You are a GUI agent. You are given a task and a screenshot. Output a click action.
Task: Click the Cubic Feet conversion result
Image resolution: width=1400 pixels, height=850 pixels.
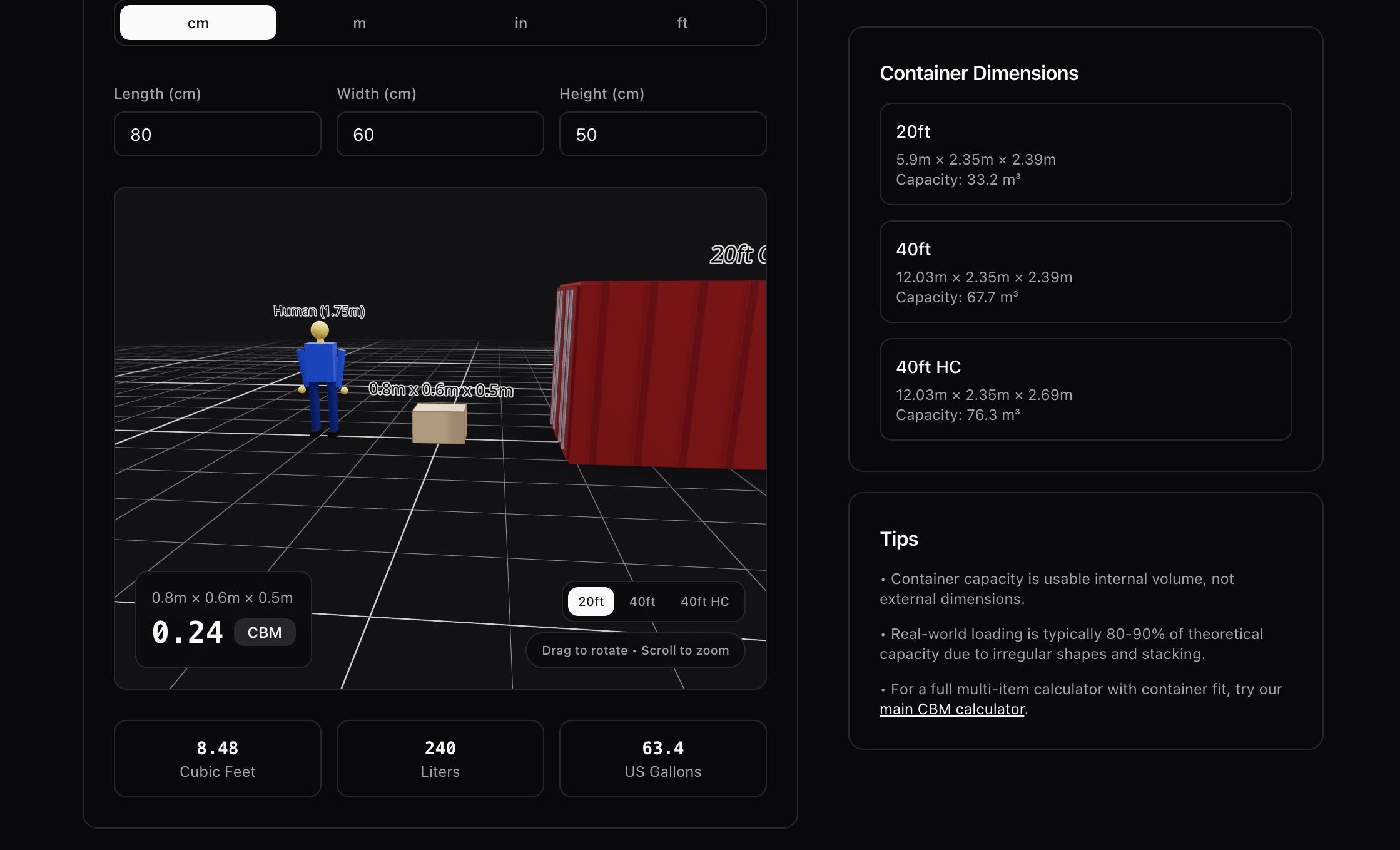[x=217, y=759]
